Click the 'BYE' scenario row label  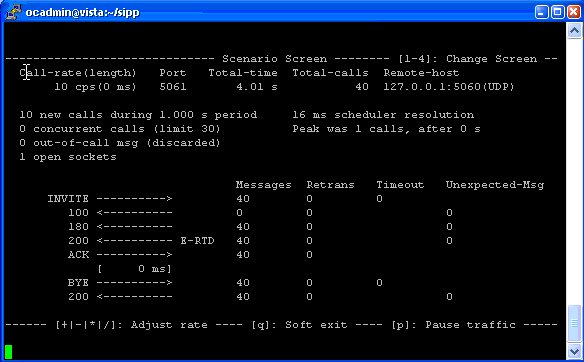pyautogui.click(x=79, y=283)
